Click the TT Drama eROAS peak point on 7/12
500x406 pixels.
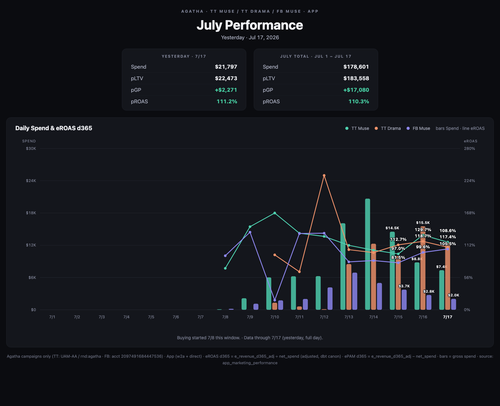pos(324,175)
